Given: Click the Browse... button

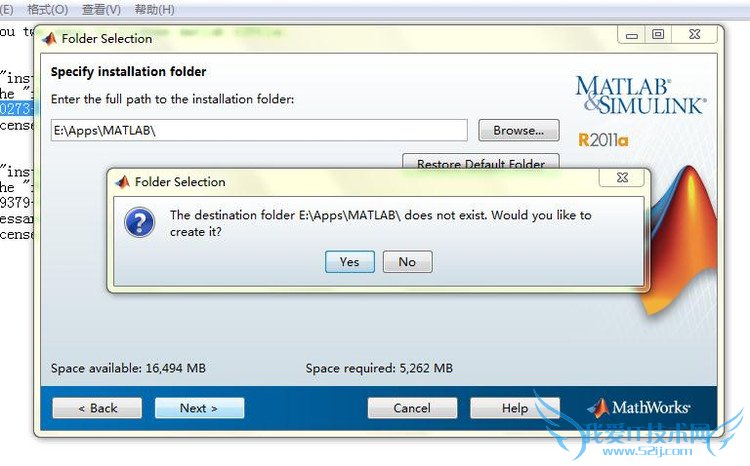Looking at the screenshot, I should [x=518, y=130].
